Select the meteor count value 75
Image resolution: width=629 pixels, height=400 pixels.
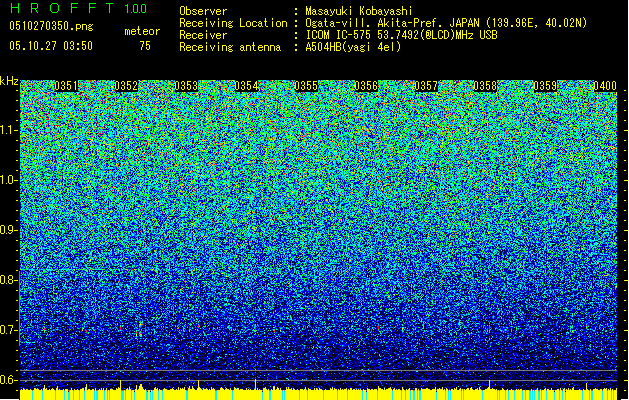point(145,46)
